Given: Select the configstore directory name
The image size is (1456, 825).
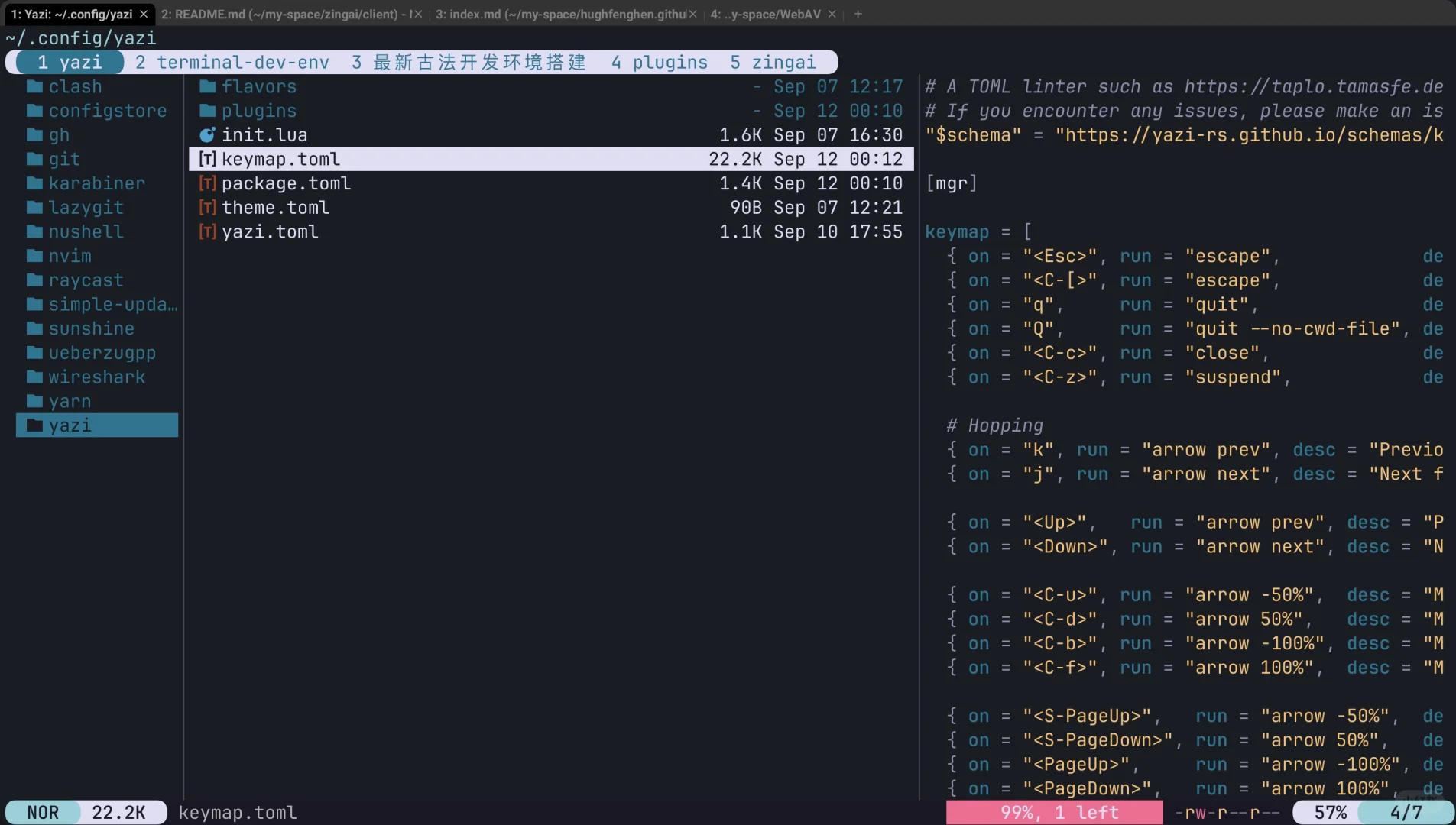Looking at the screenshot, I should click(x=108, y=111).
